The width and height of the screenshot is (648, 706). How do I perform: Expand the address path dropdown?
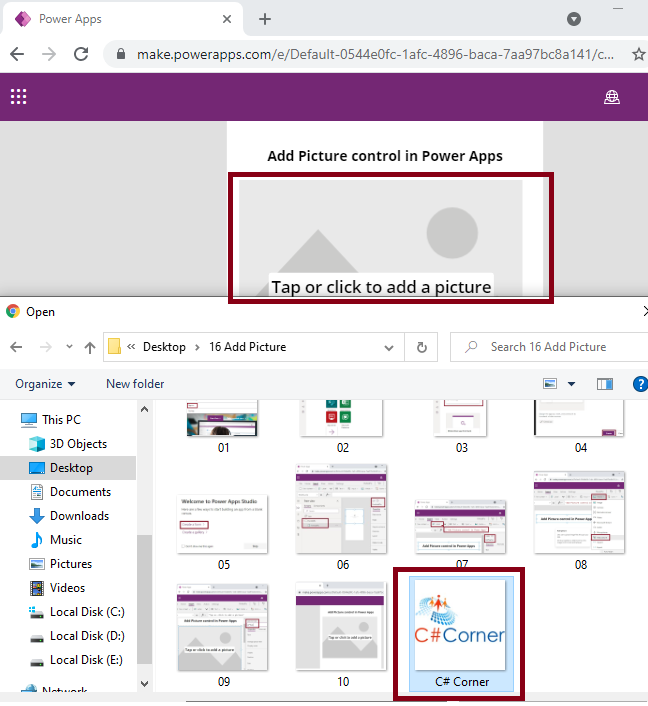click(389, 347)
